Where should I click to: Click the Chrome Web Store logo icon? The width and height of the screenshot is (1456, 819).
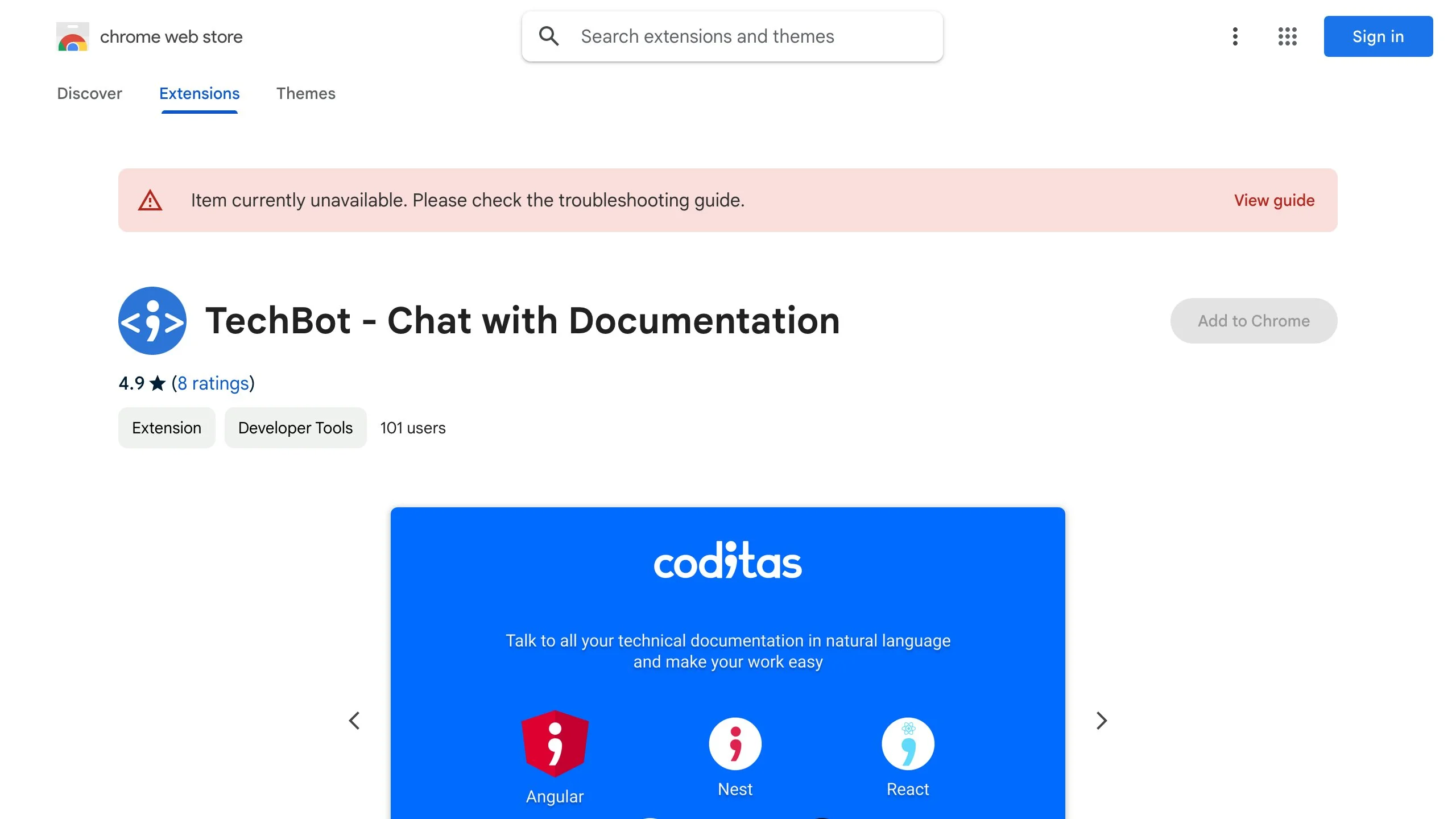pyautogui.click(x=72, y=36)
